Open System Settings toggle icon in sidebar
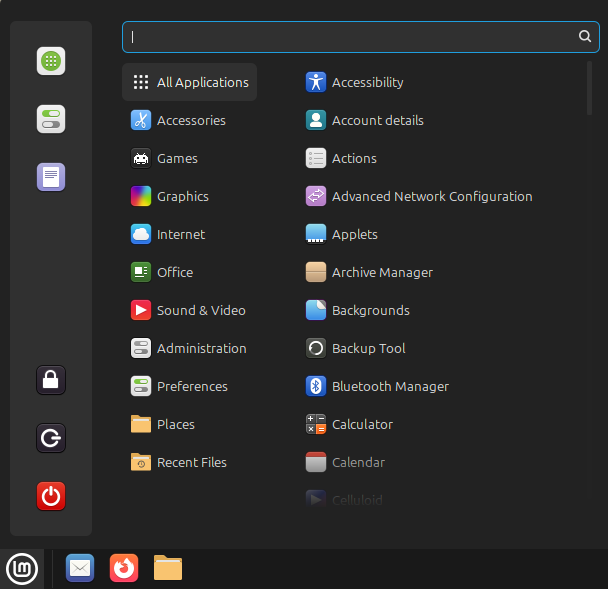This screenshot has width=608, height=589. (x=51, y=119)
